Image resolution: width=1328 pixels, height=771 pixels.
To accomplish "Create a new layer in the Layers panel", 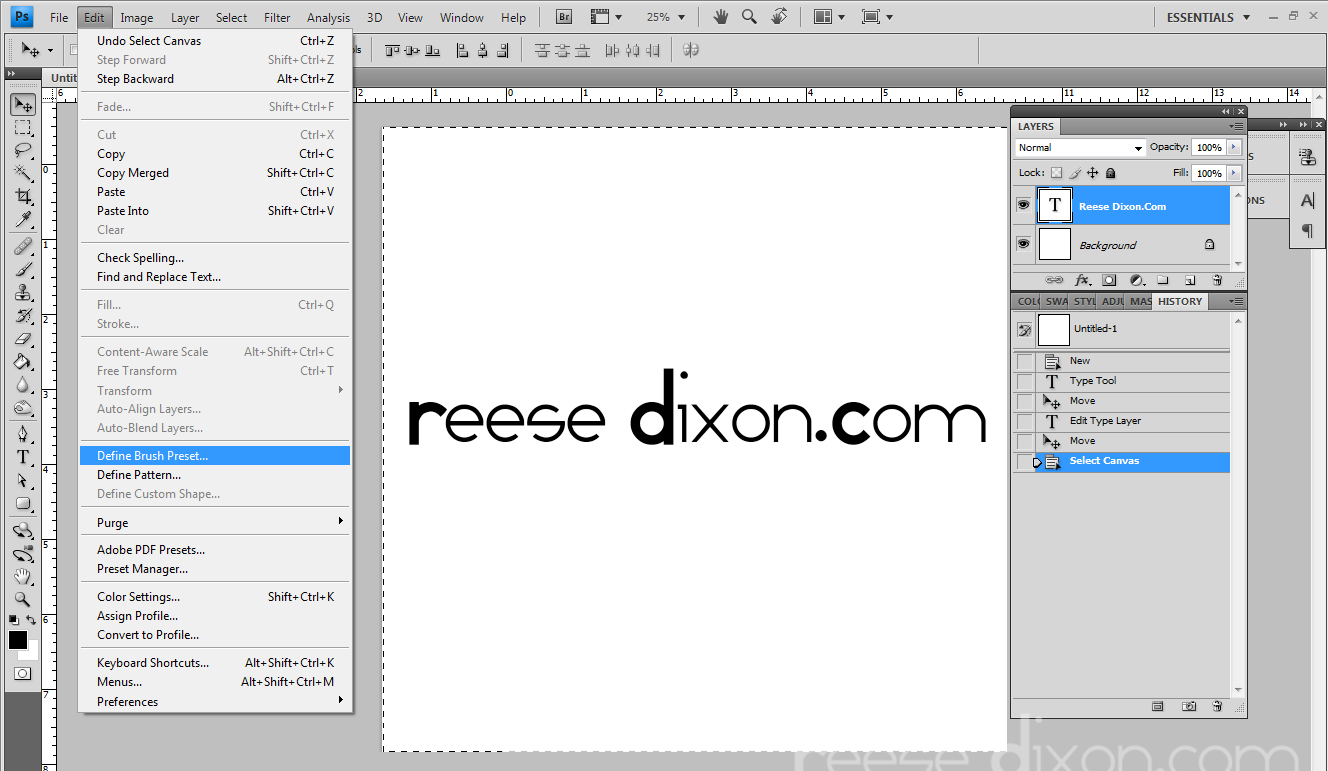I will pos(1189,281).
